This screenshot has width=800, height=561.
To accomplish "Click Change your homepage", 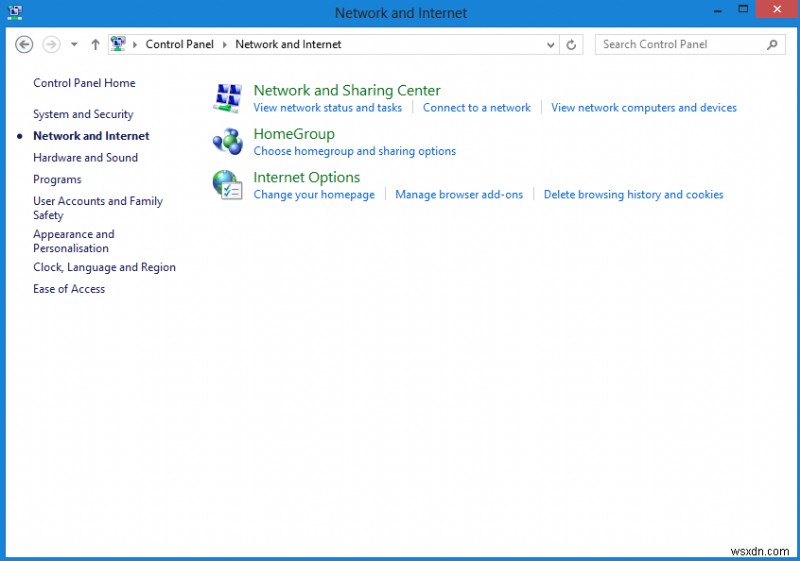I will 314,195.
